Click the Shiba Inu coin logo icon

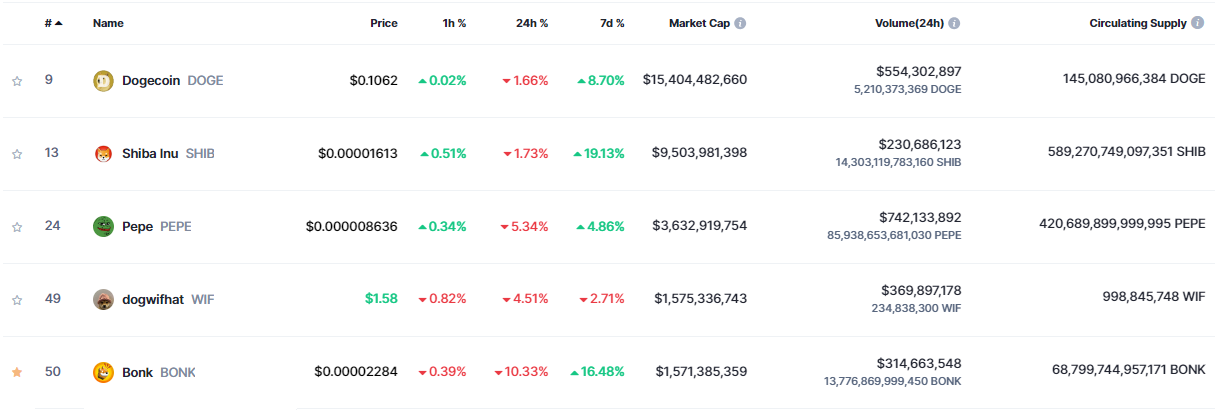(x=103, y=154)
